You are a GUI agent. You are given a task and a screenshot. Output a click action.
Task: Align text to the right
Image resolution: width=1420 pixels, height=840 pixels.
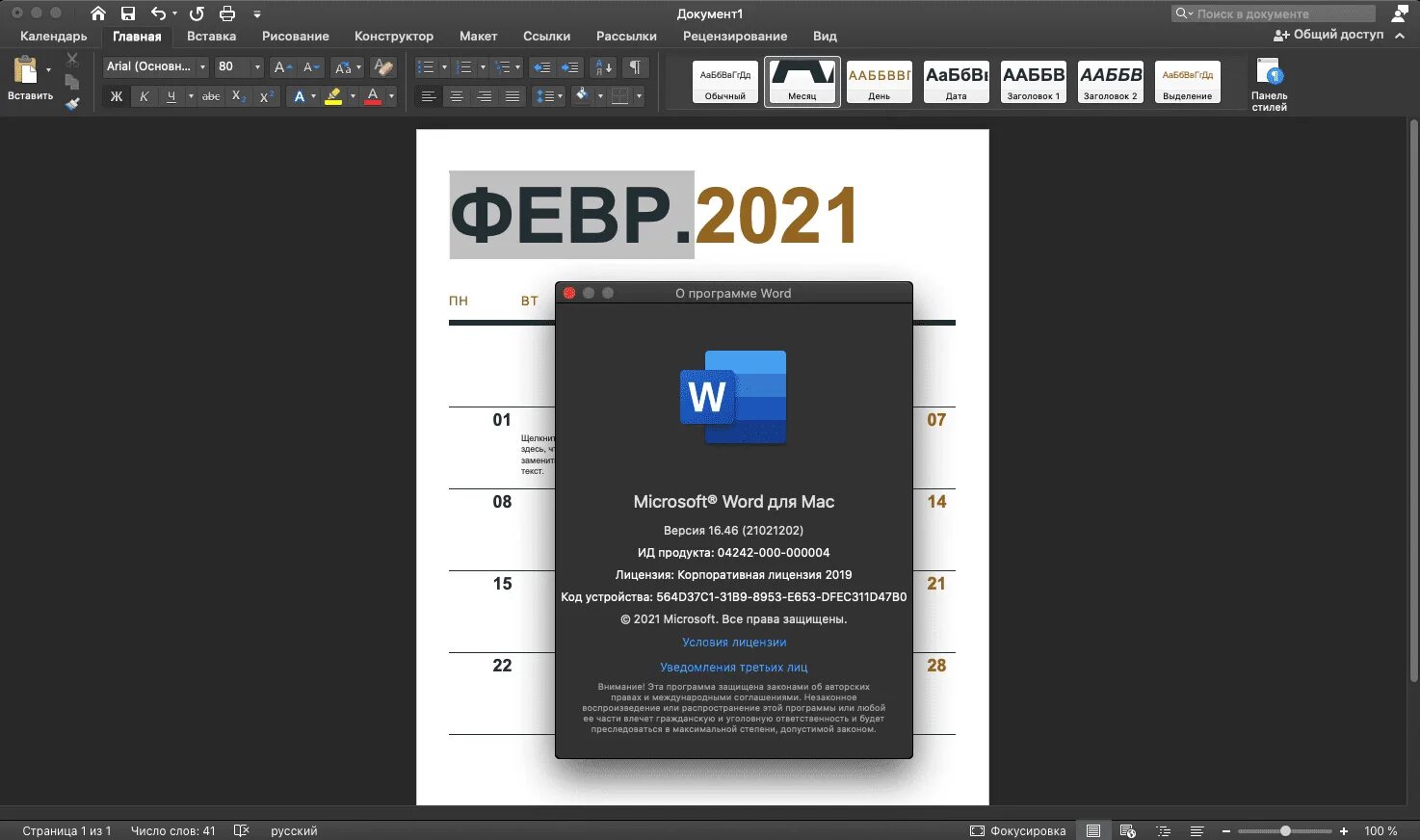[x=485, y=96]
